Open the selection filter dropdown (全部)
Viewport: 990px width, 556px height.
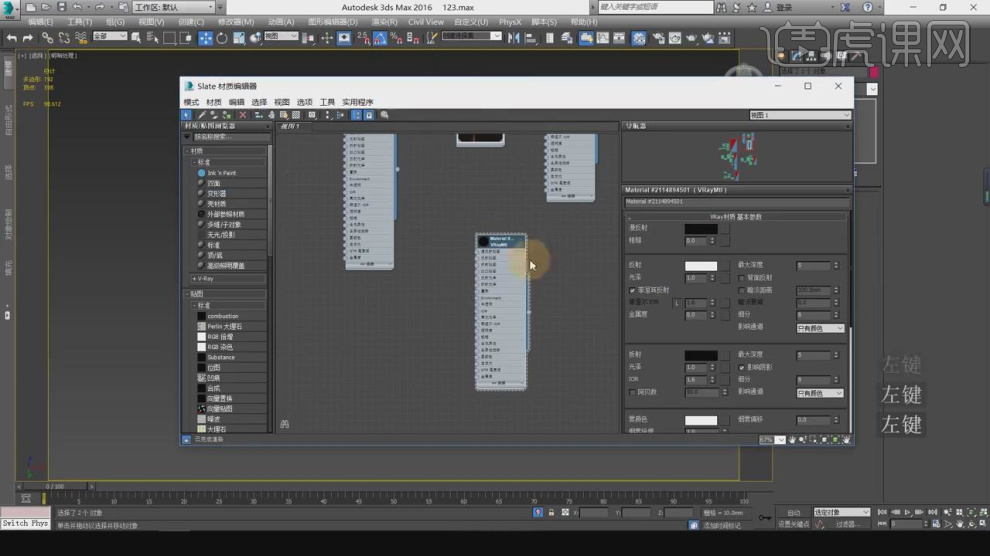point(110,37)
